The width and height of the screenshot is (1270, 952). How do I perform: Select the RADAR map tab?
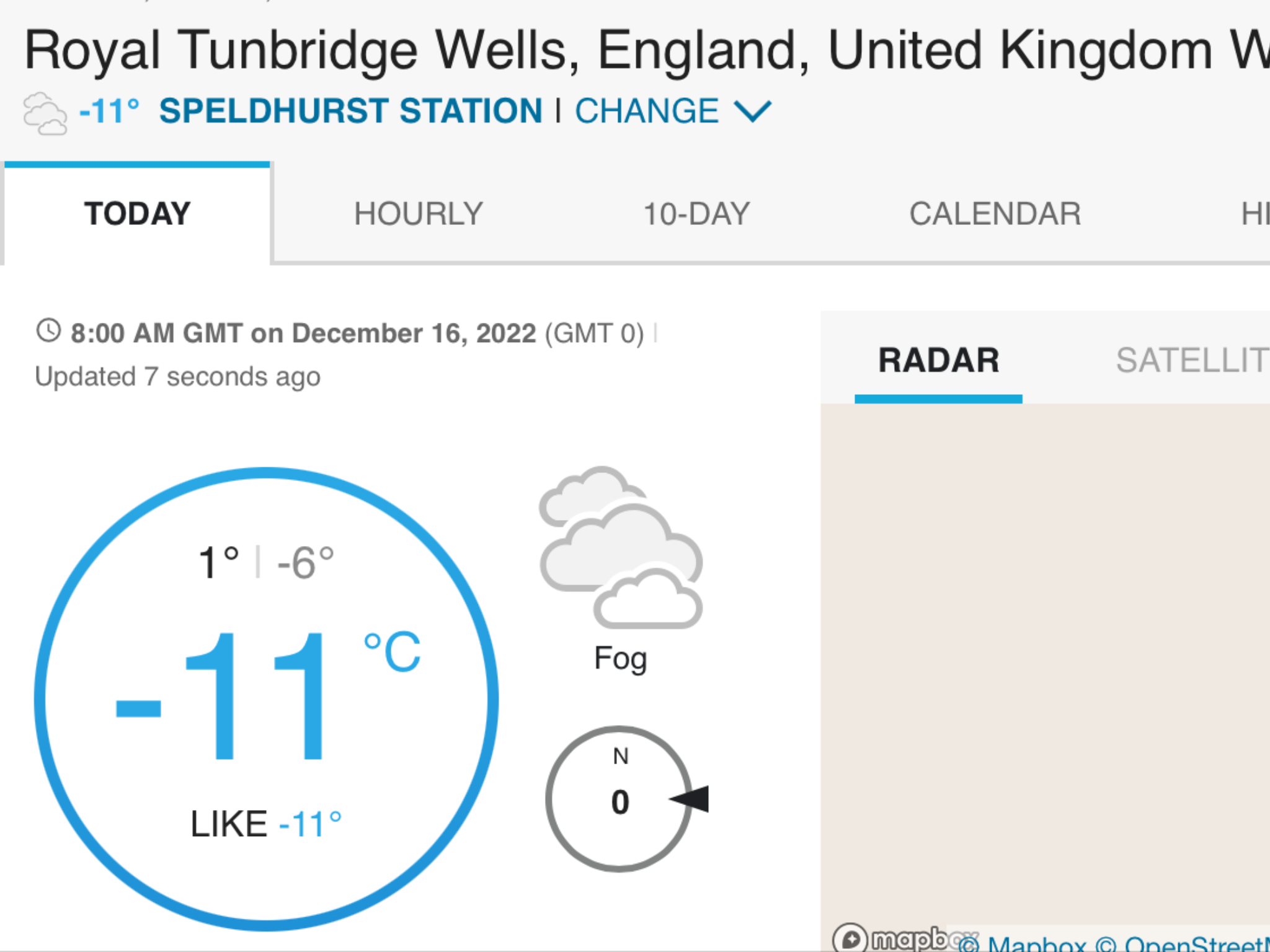click(x=938, y=360)
